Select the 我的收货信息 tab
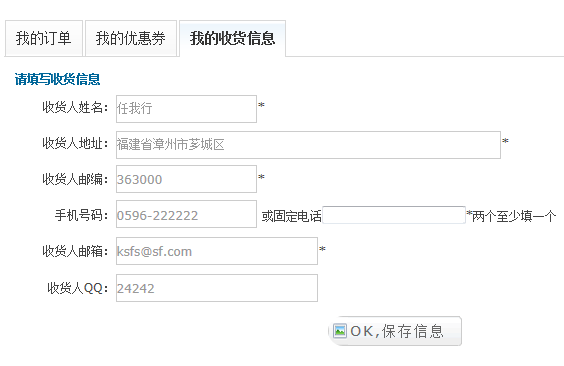This screenshot has height=366, width=564. coord(232,38)
